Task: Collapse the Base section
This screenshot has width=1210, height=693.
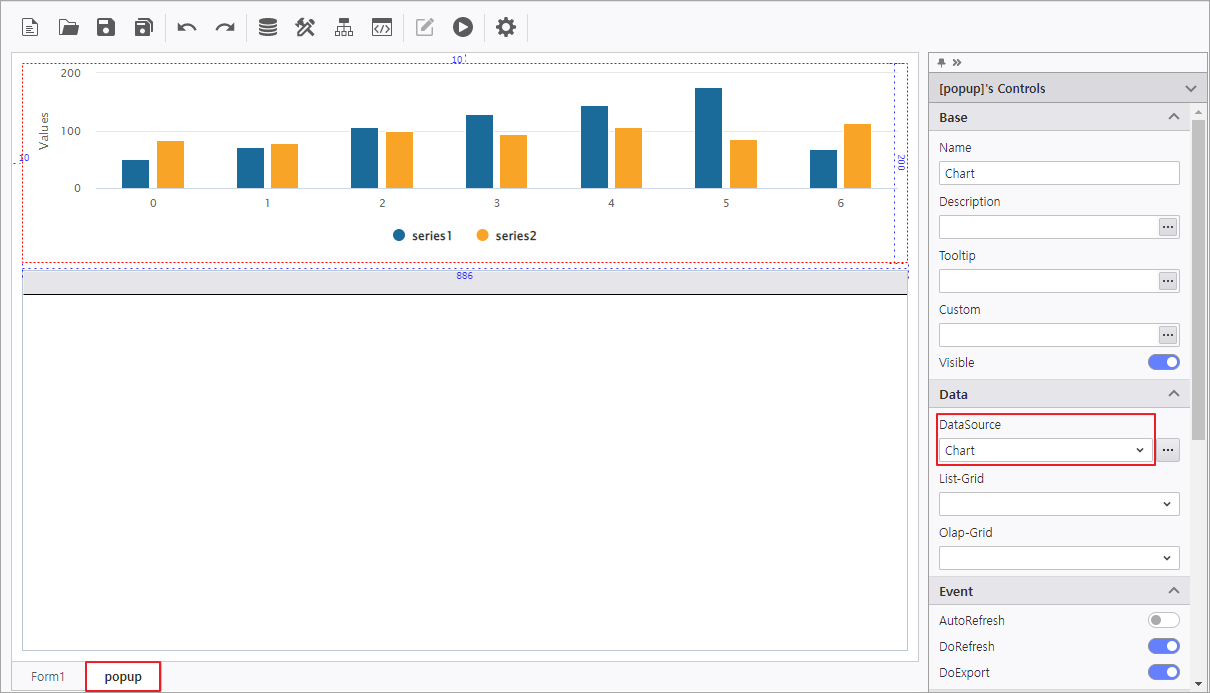Action: click(x=1174, y=117)
